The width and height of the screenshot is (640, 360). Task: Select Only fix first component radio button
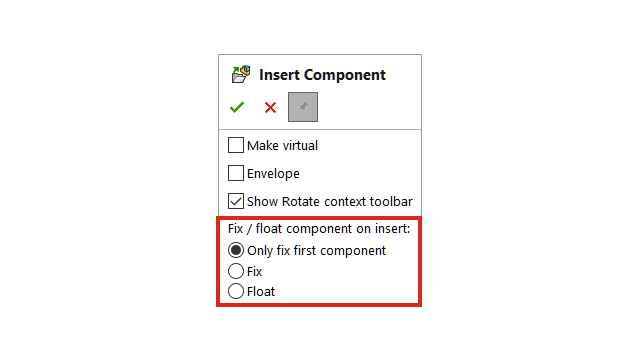coord(236,250)
